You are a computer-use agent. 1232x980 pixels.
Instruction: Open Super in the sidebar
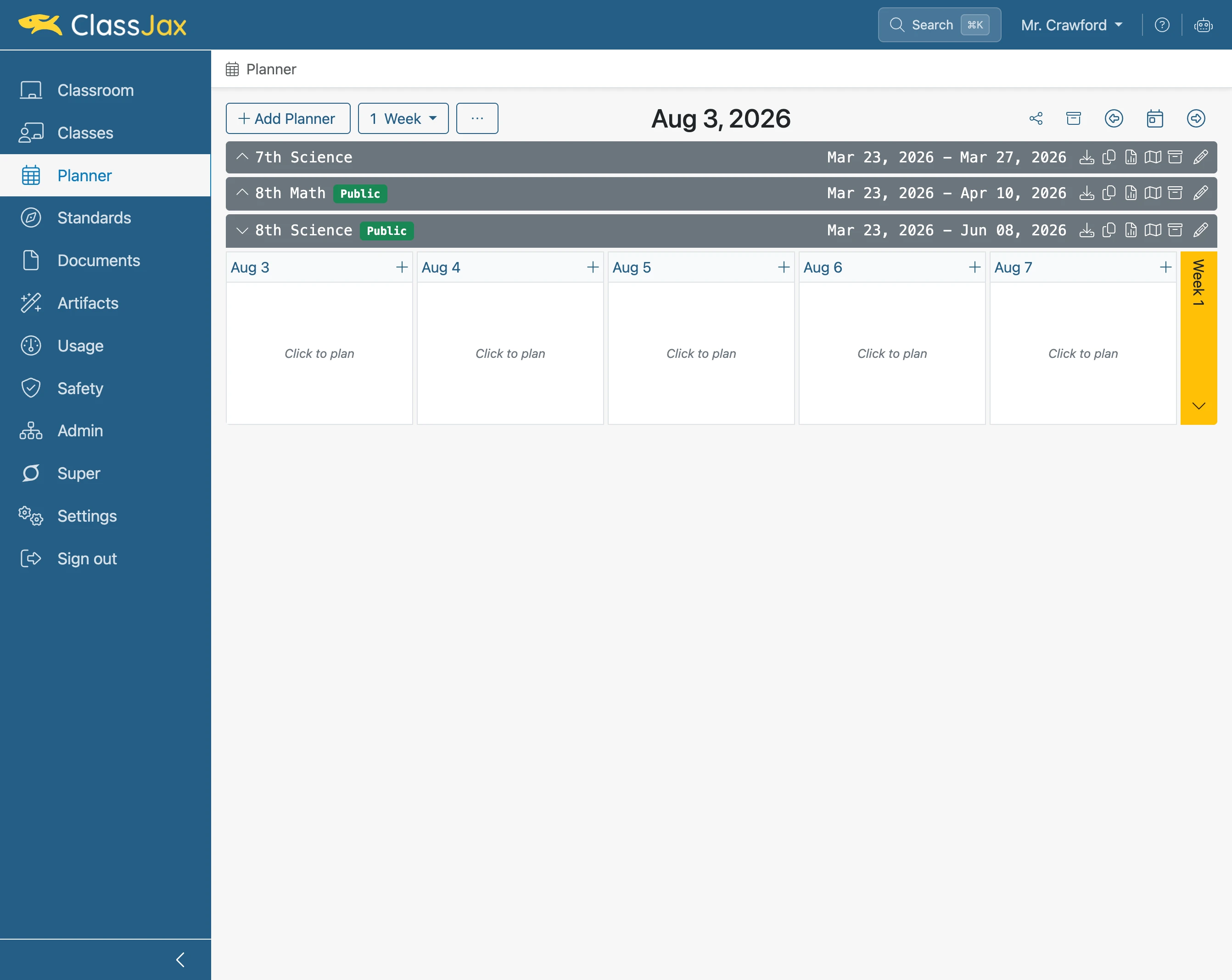[x=106, y=473]
